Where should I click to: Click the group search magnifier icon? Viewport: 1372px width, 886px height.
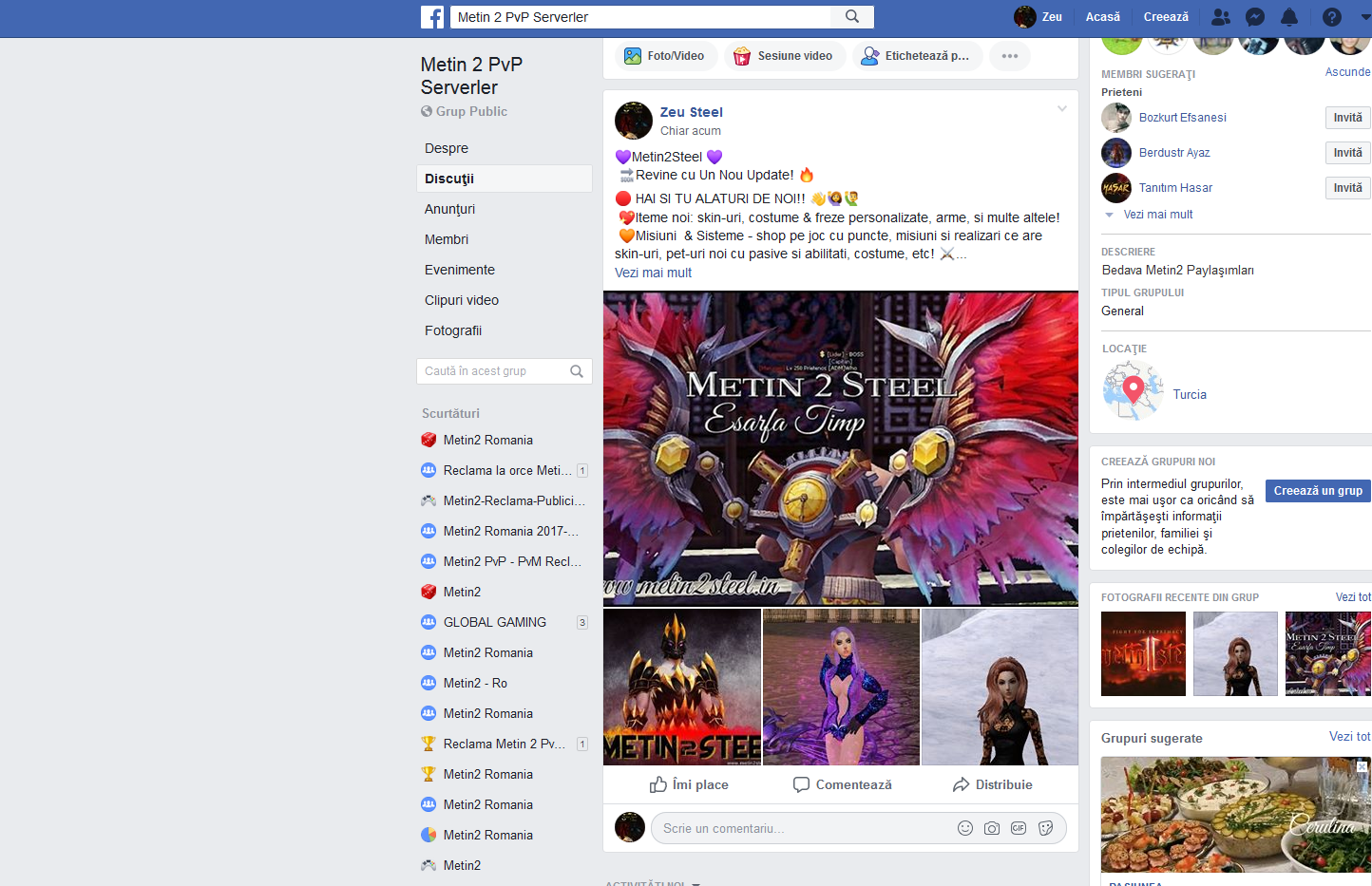(x=577, y=371)
